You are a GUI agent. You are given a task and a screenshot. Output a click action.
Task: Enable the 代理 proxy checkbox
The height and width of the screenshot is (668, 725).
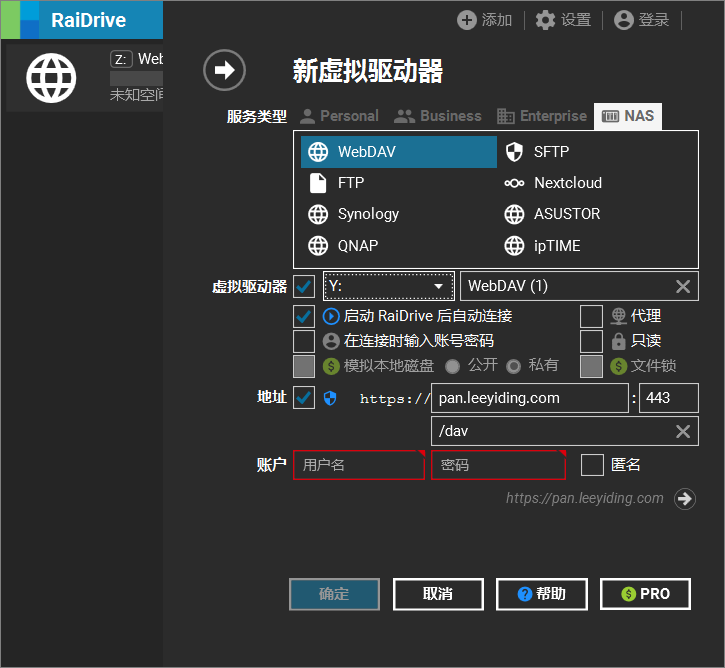pos(591,316)
